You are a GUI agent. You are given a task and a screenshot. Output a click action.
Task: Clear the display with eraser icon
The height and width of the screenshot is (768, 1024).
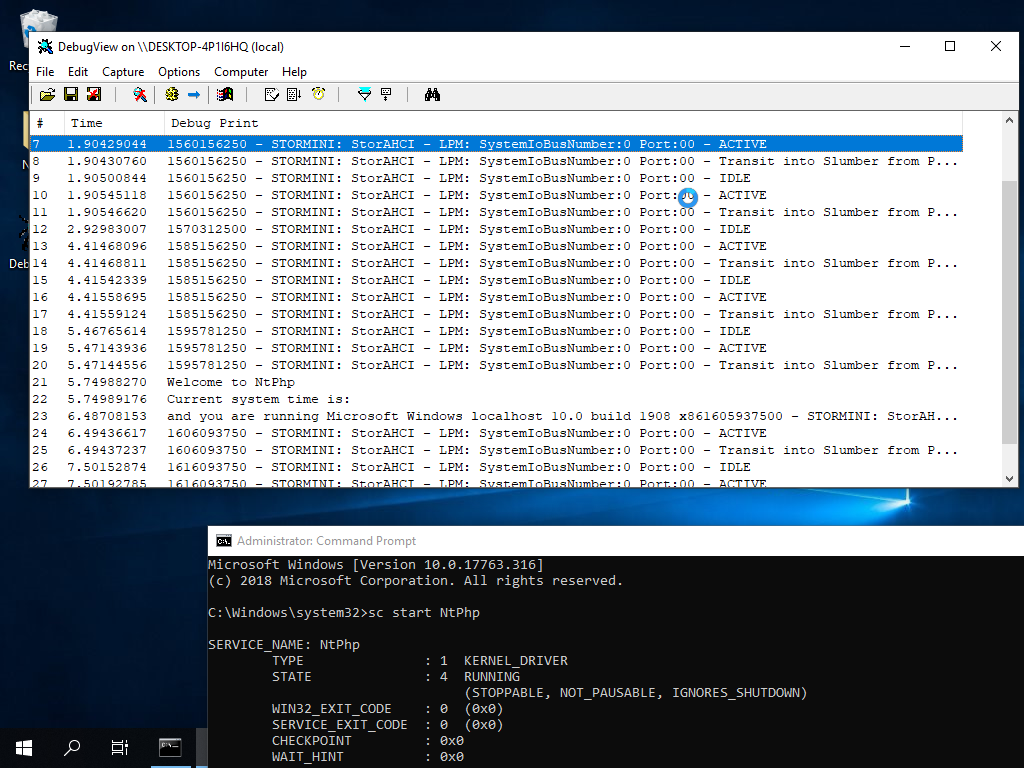tap(272, 95)
